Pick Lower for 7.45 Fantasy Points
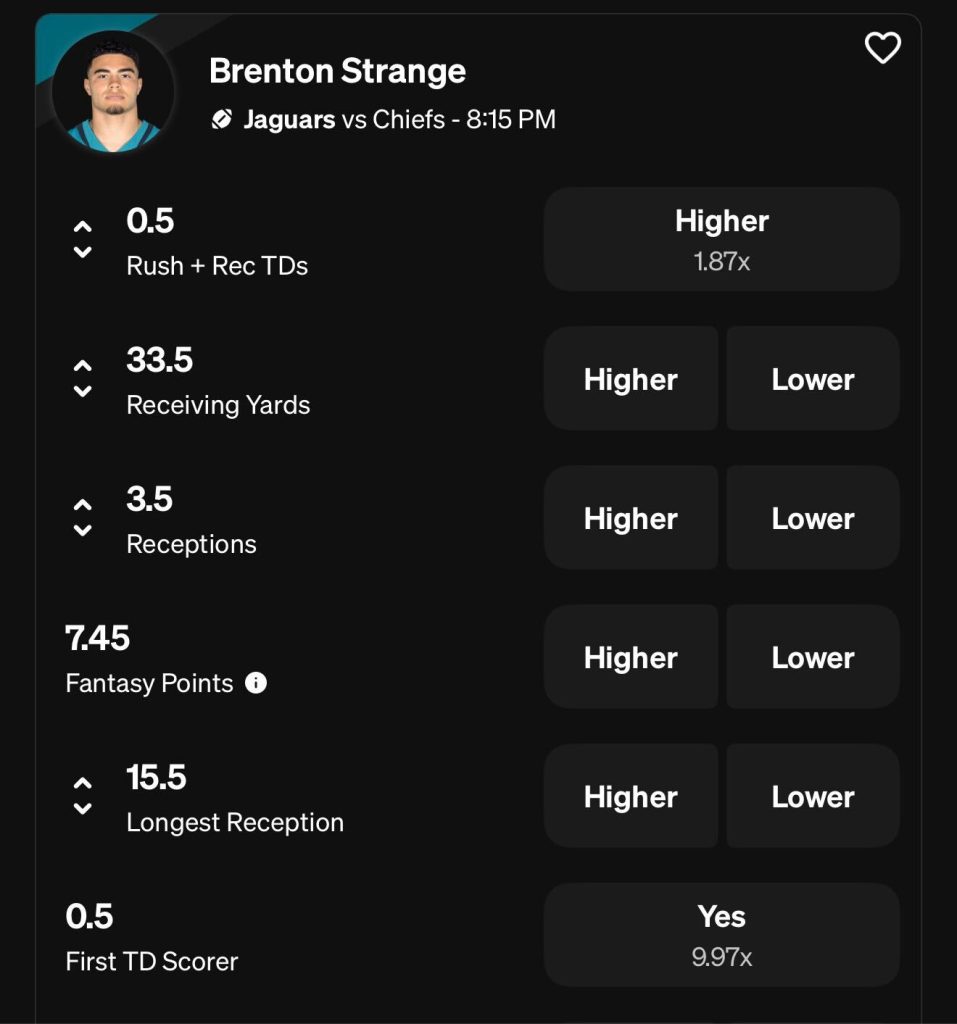This screenshot has height=1024, width=957. 812,657
